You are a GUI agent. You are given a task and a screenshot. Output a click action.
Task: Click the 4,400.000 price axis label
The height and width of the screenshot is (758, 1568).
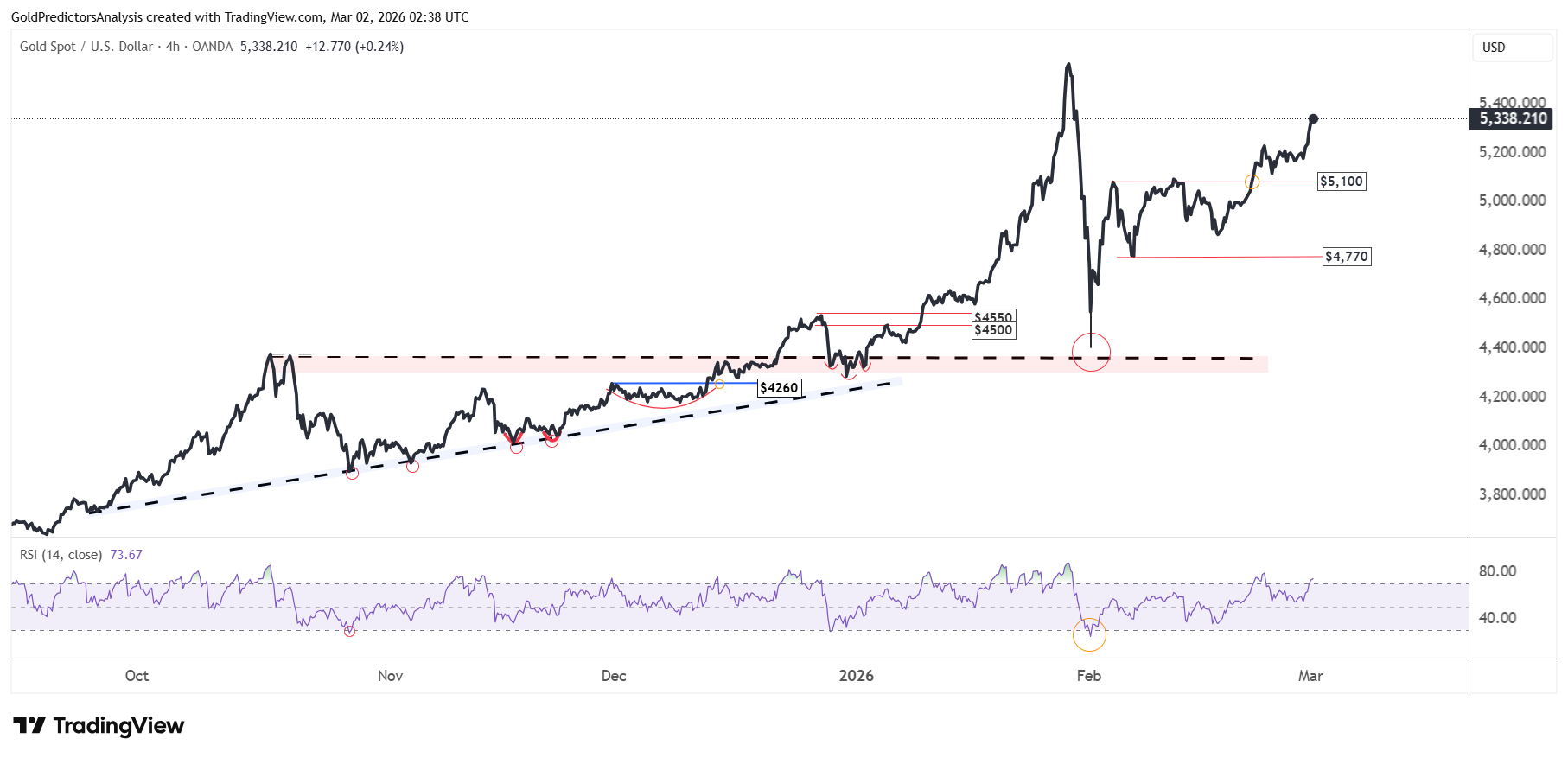(x=1513, y=347)
